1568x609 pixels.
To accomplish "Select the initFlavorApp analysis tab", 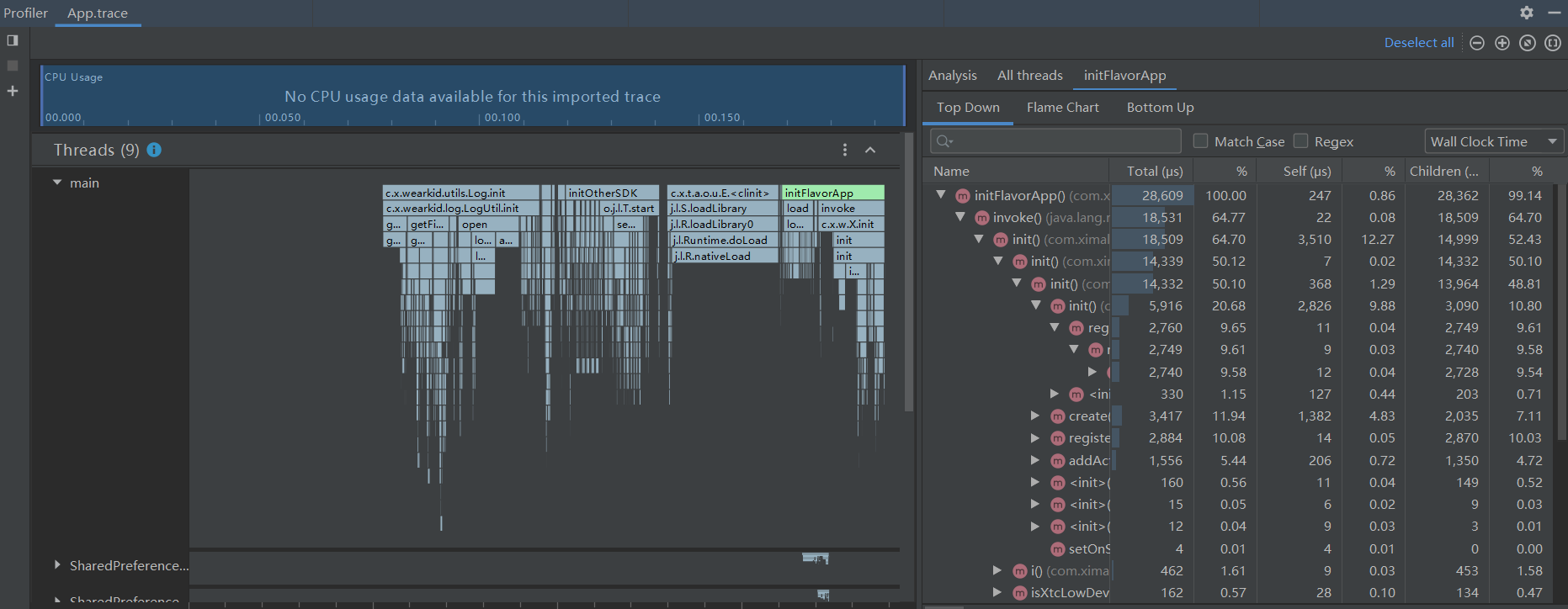I will (1124, 76).
